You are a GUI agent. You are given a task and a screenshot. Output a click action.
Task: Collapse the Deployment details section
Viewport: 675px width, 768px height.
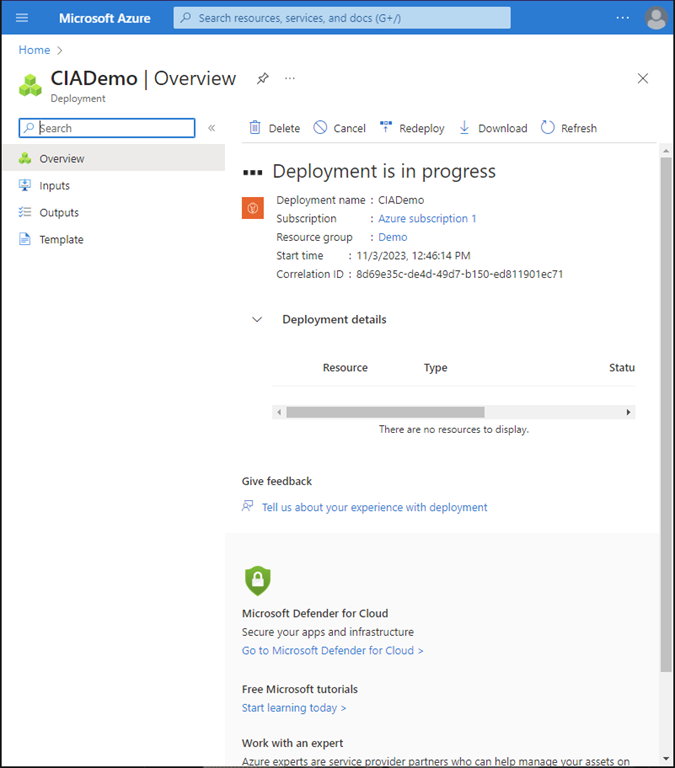257,320
